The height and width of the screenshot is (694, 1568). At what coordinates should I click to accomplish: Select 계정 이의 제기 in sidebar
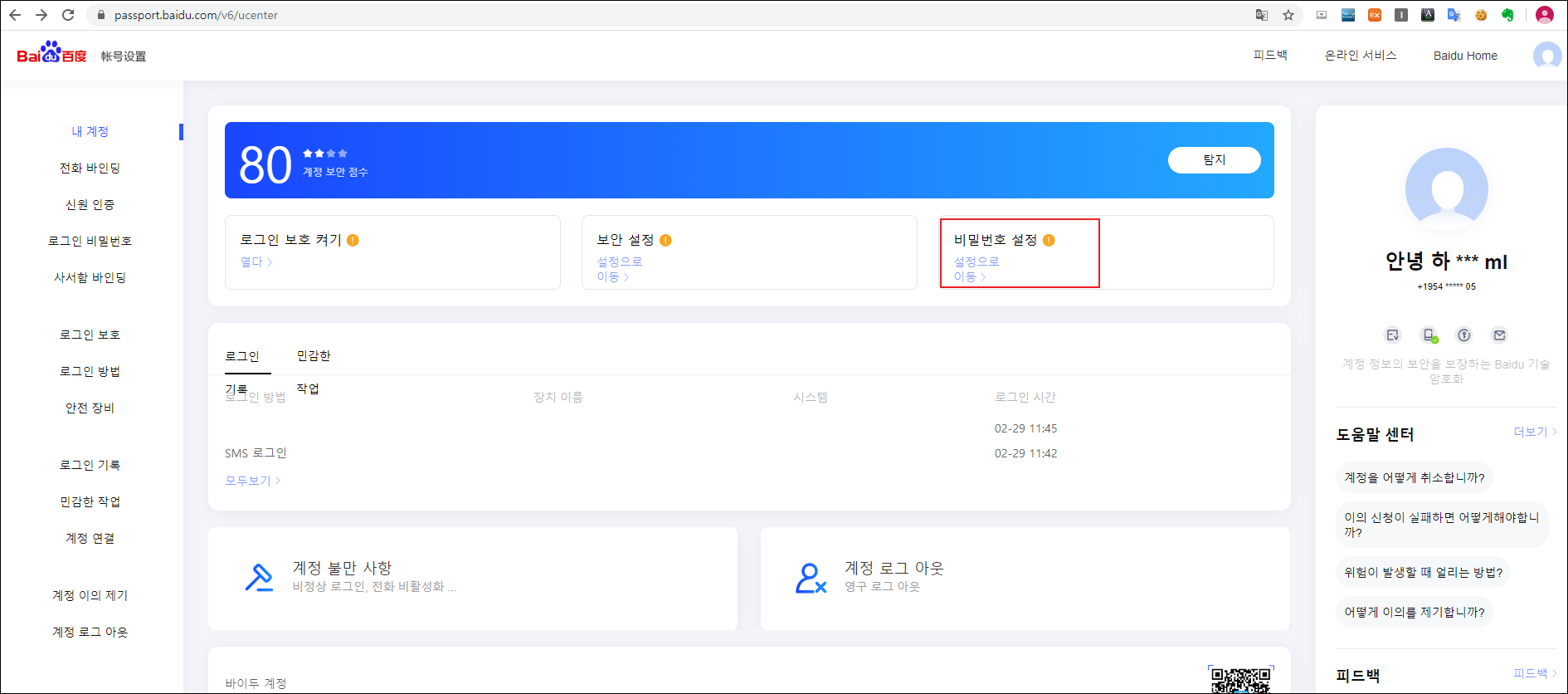(x=90, y=595)
